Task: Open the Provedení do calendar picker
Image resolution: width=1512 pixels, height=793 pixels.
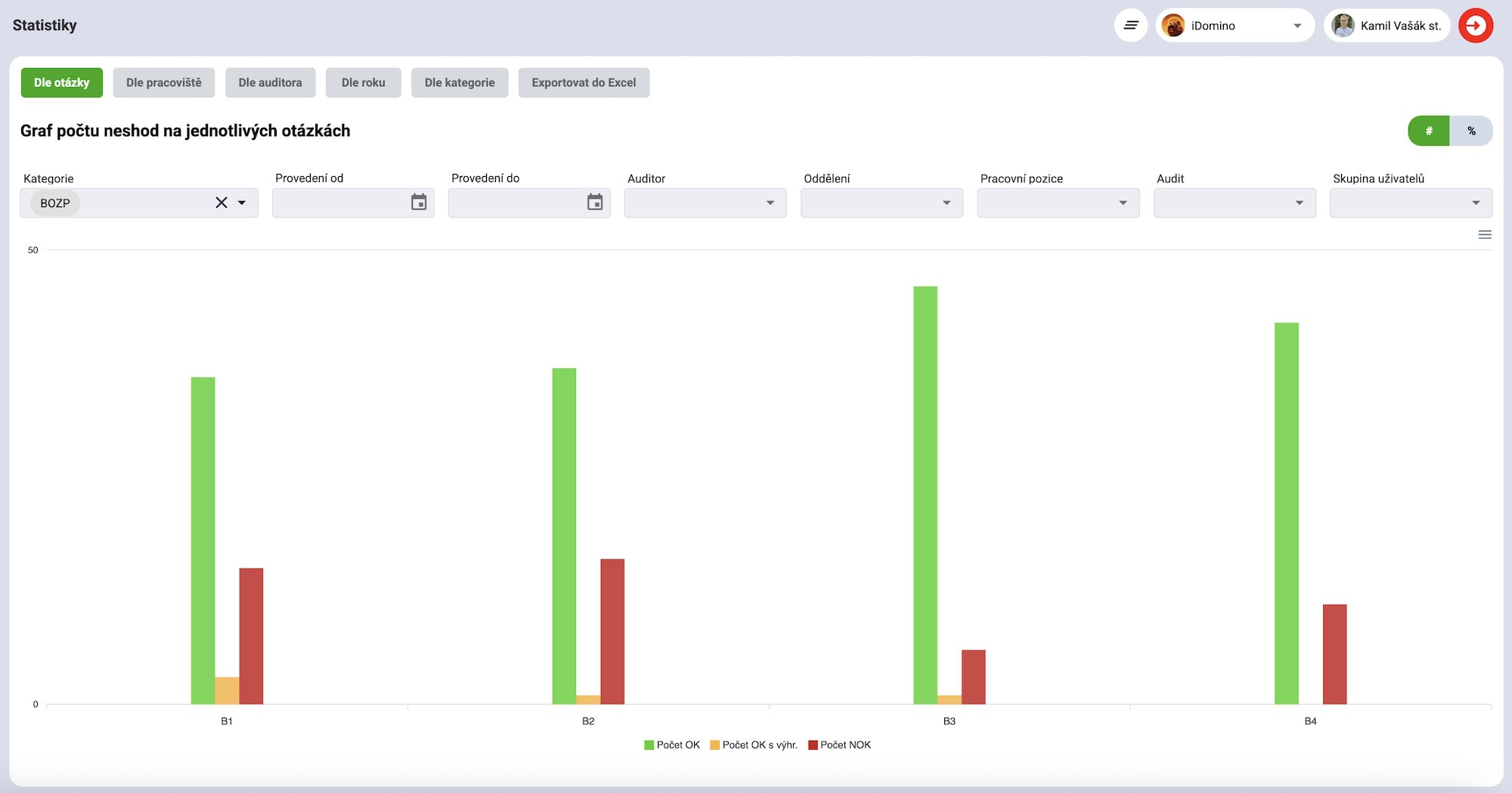Action: 595,203
